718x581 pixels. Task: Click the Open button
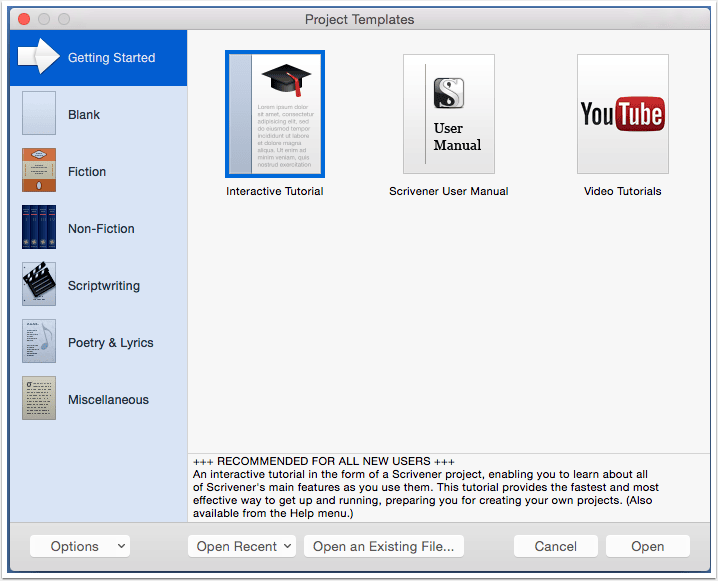647,546
